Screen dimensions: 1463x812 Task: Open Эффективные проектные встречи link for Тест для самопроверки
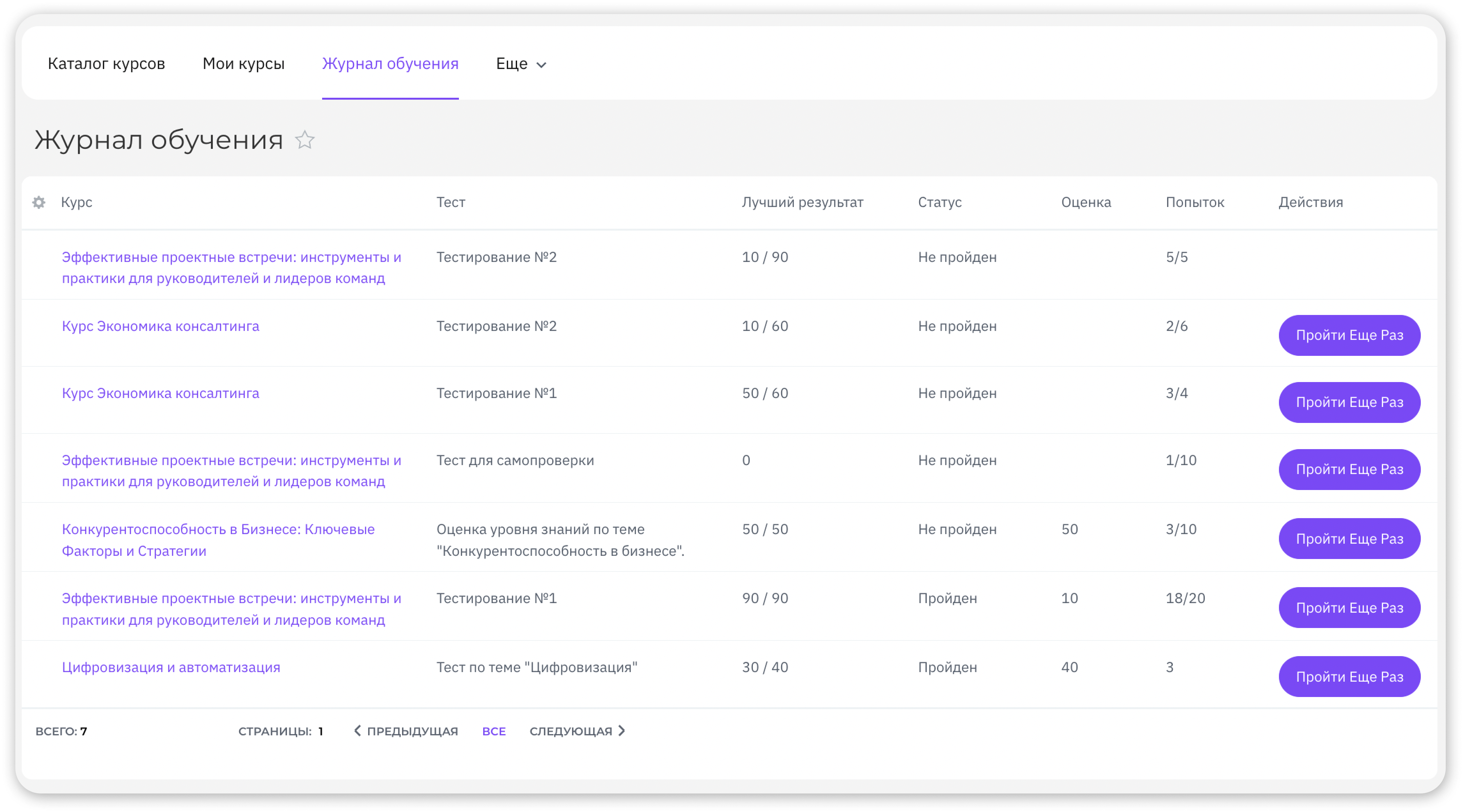232,471
